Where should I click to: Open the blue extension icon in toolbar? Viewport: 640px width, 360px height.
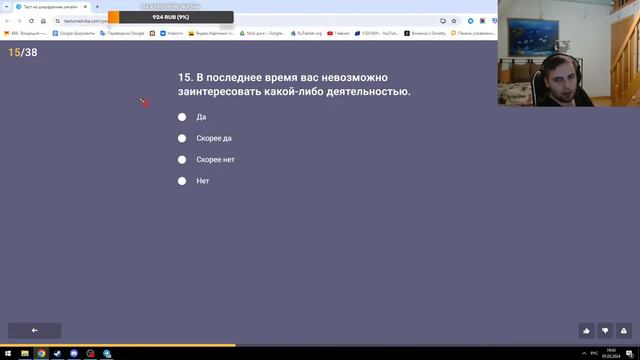[x=471, y=21]
